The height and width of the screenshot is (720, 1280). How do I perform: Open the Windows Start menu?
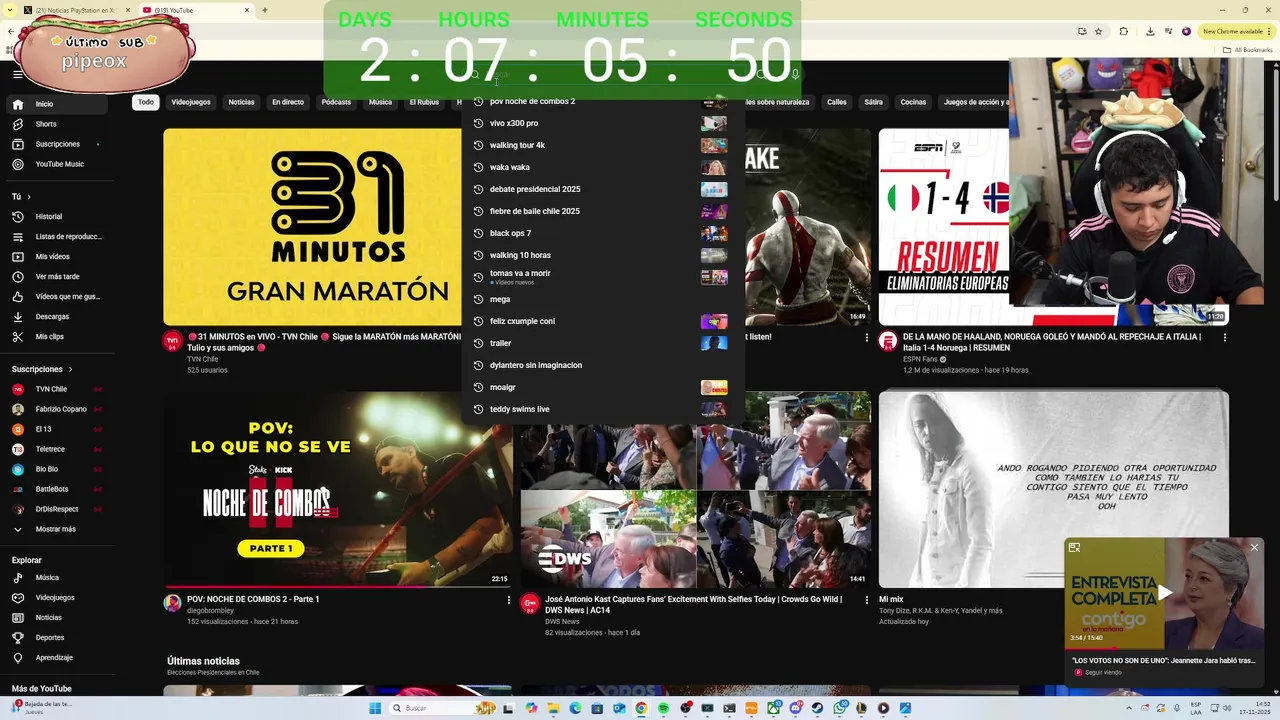click(x=375, y=708)
